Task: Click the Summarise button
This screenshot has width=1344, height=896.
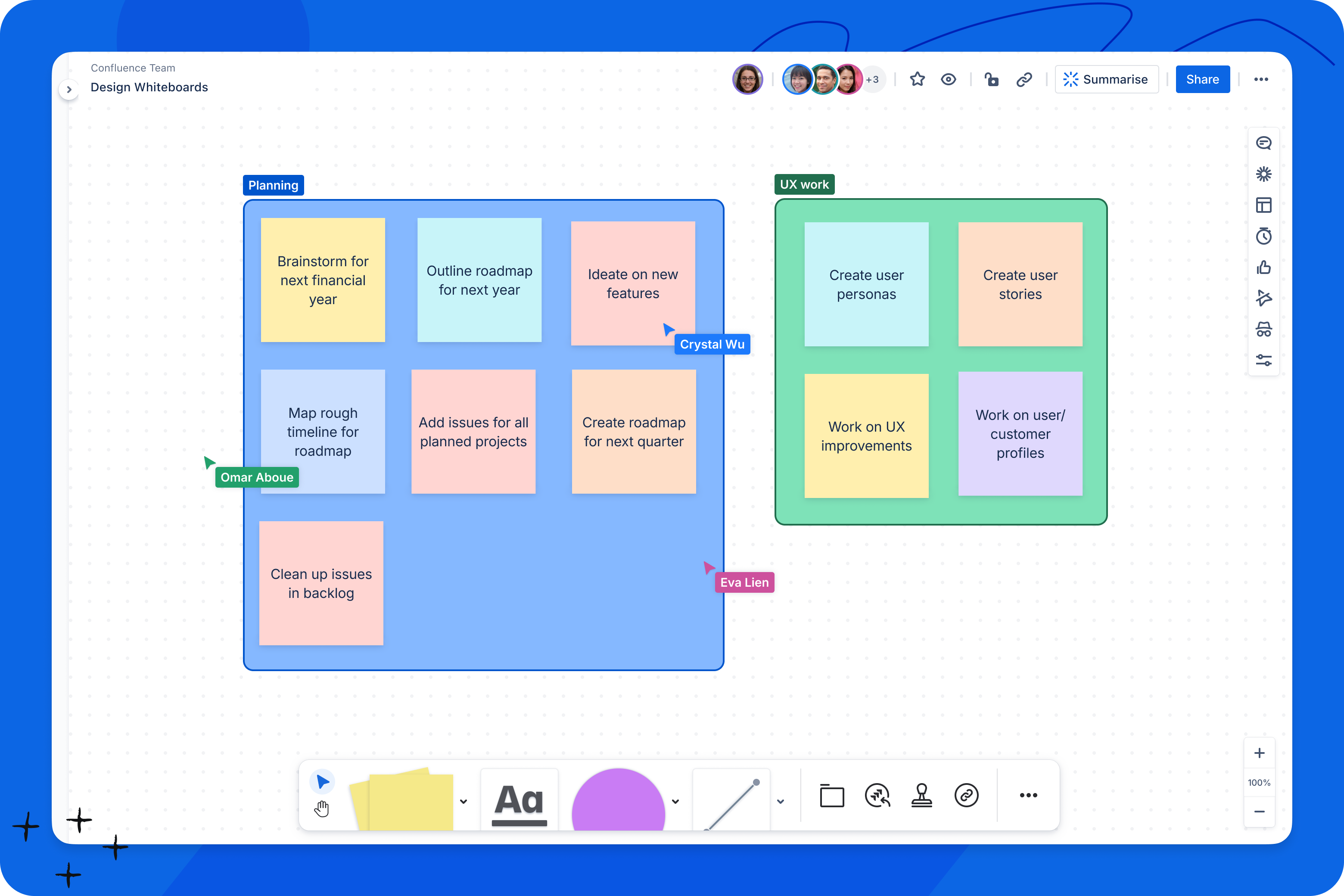Action: (1106, 79)
